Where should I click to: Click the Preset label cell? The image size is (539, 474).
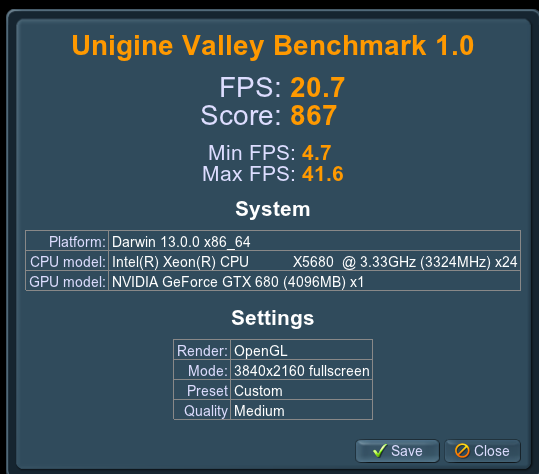(202, 390)
